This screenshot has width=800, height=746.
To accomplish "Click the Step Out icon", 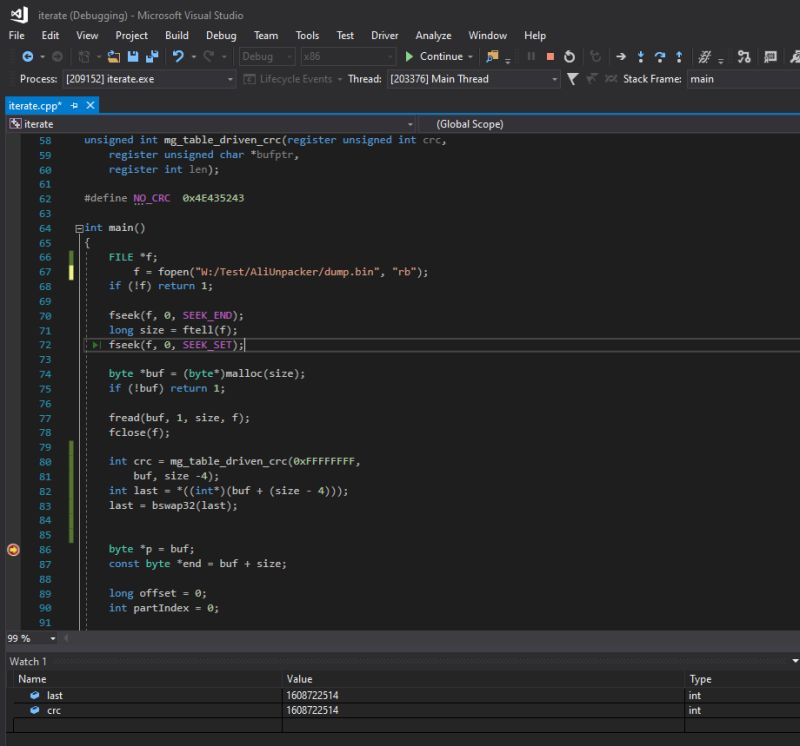I will pos(678,56).
